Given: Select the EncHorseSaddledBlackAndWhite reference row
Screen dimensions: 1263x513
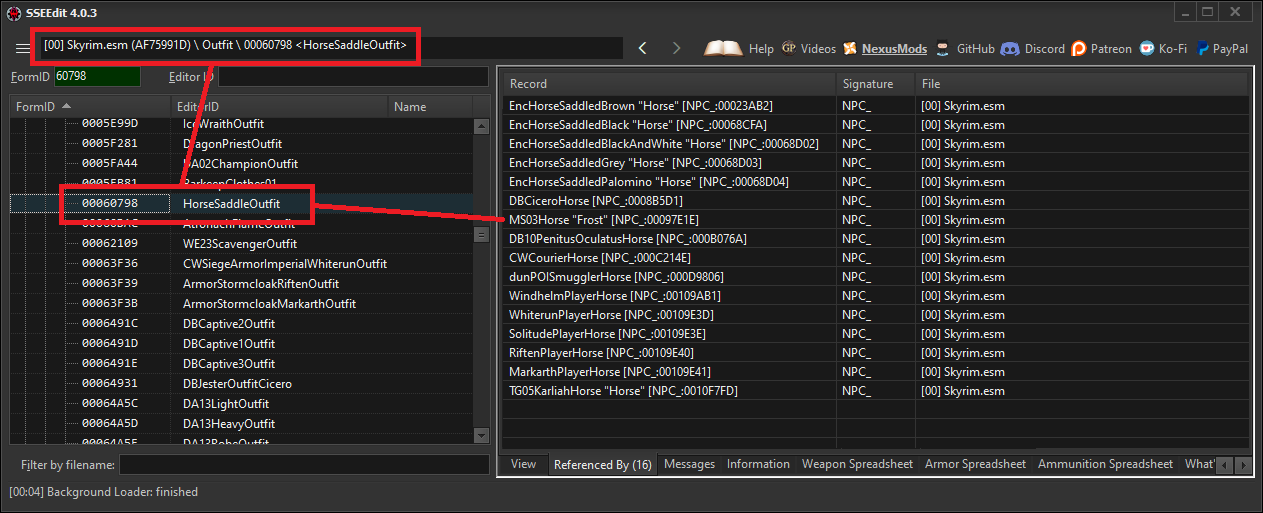Looking at the screenshot, I should 875,143.
